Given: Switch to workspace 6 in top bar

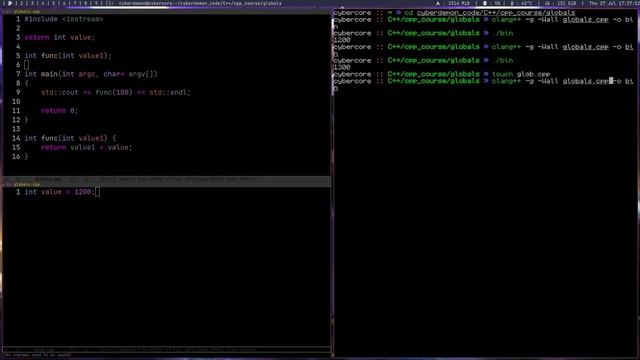Looking at the screenshot, I should 64,3.
